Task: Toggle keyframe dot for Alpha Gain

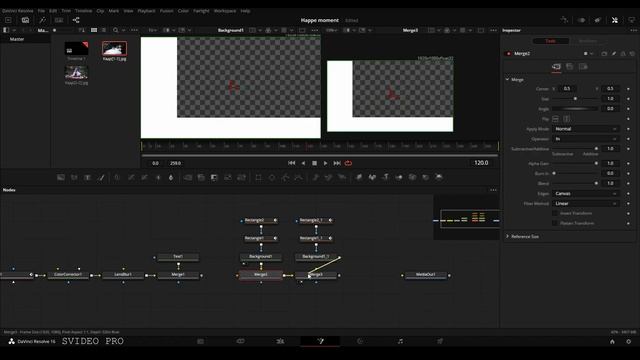Action: tap(629, 163)
